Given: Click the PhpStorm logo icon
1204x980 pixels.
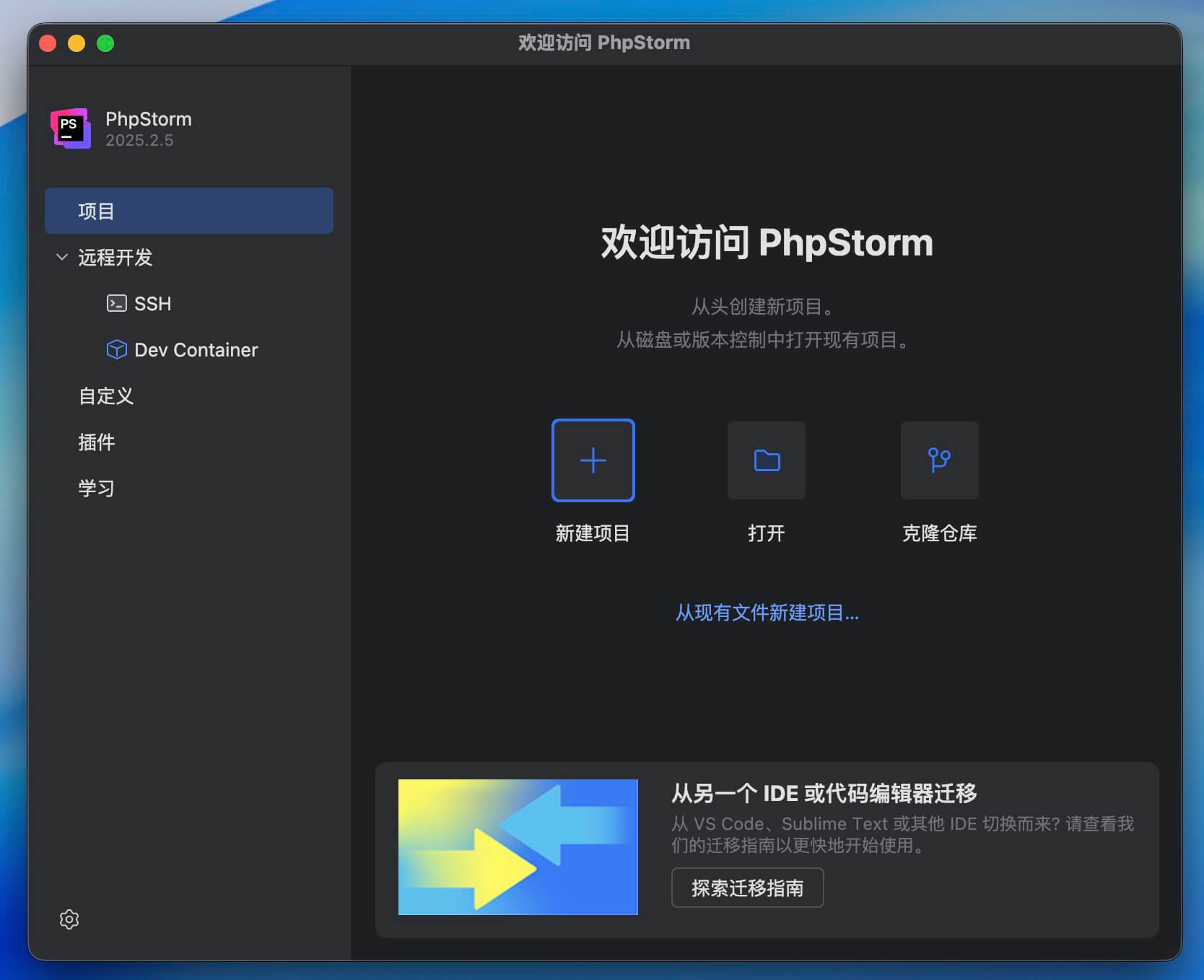Looking at the screenshot, I should click(71, 128).
